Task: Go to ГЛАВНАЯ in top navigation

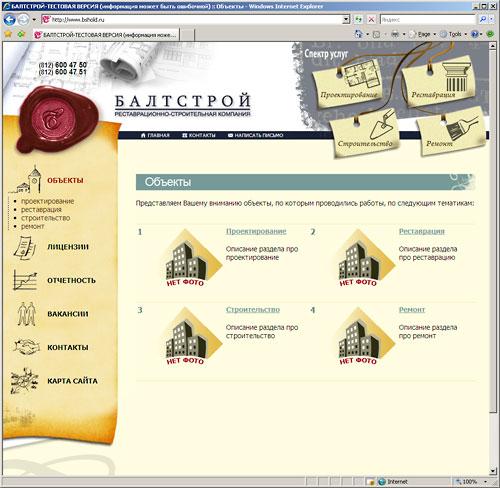Action: coord(155,135)
